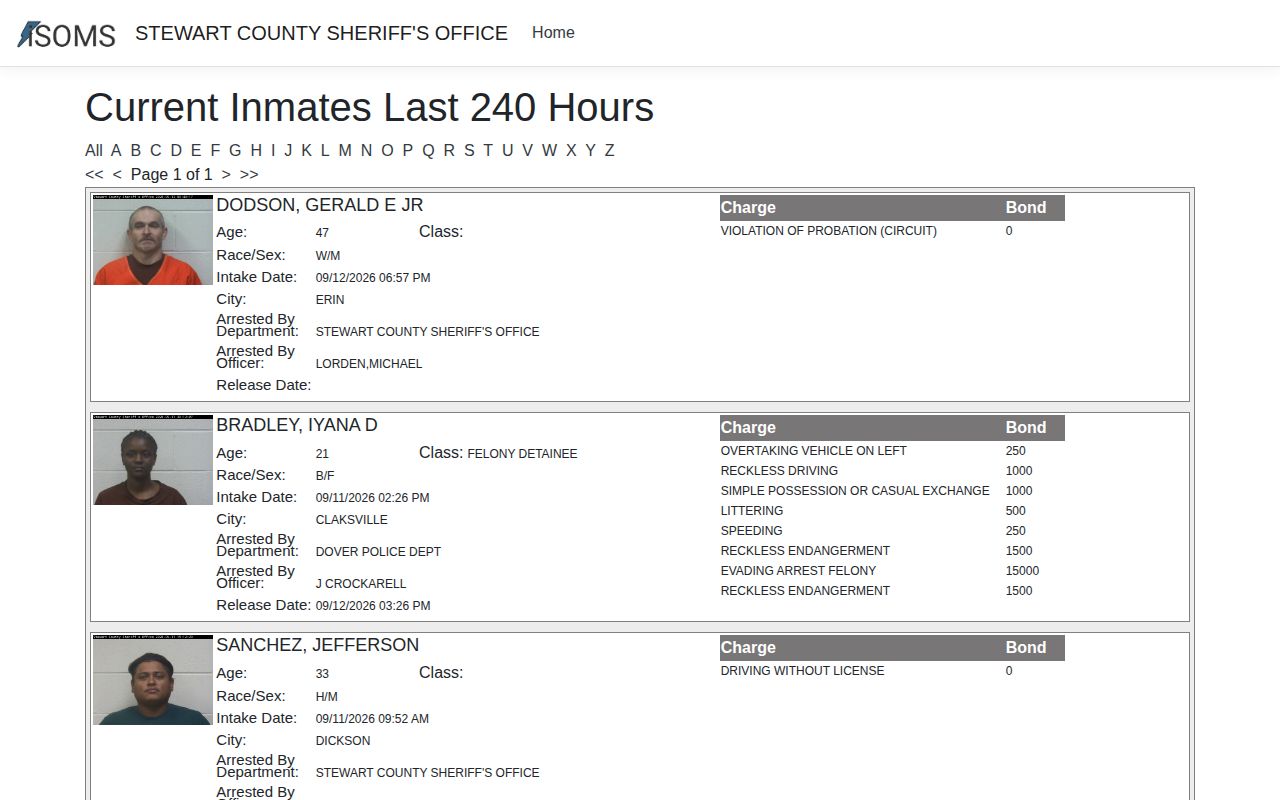Click city value DICKSON
The width and height of the screenshot is (1280, 800).
pos(343,741)
